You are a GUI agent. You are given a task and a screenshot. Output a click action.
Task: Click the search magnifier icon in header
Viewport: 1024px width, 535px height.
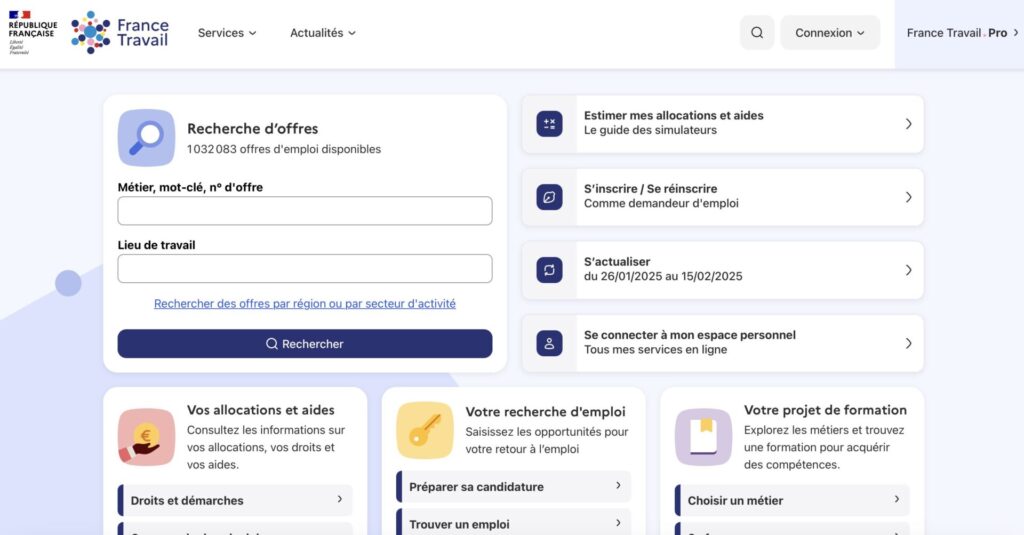757,33
